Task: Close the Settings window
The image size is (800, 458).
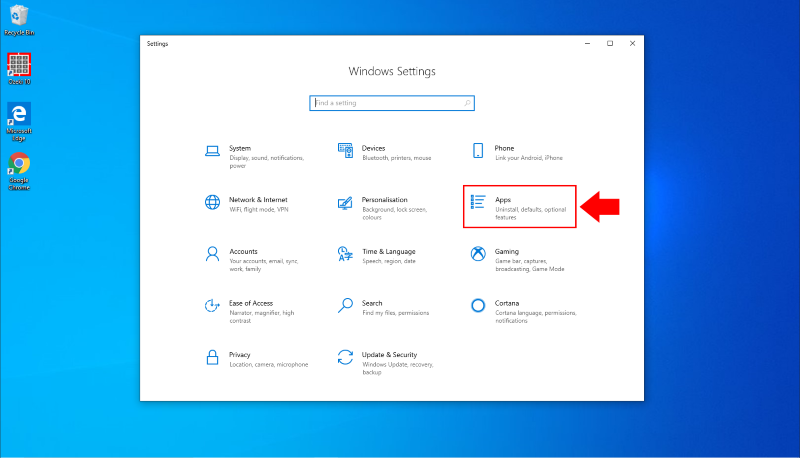Action: (x=632, y=43)
